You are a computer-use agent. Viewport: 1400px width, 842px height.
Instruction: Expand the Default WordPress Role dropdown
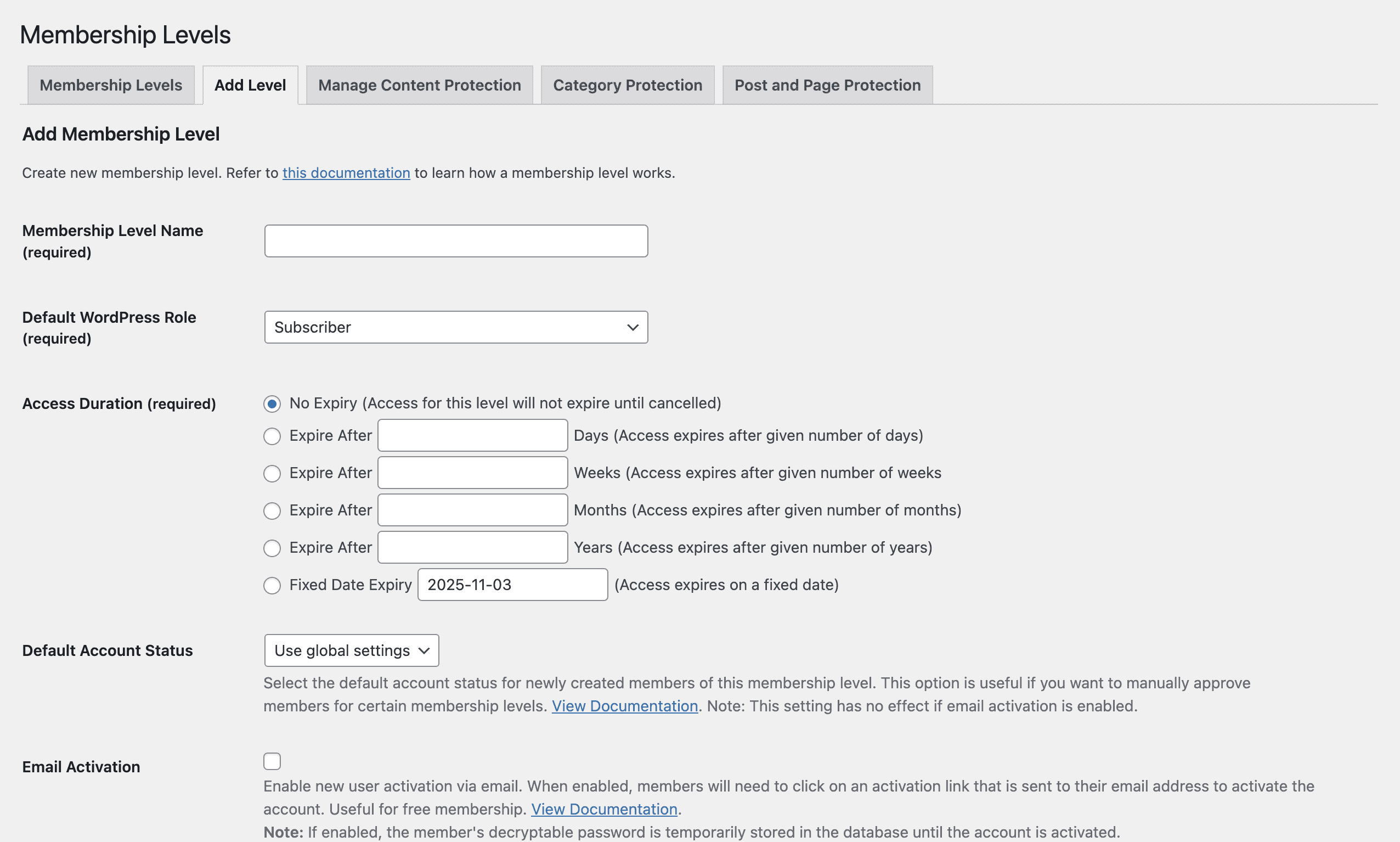tap(456, 327)
